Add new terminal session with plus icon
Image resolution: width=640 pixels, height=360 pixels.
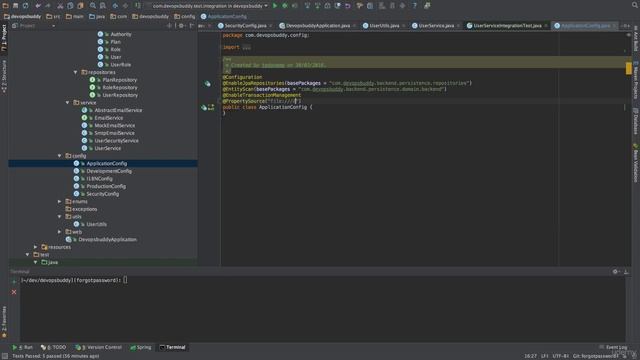click(x=14, y=282)
